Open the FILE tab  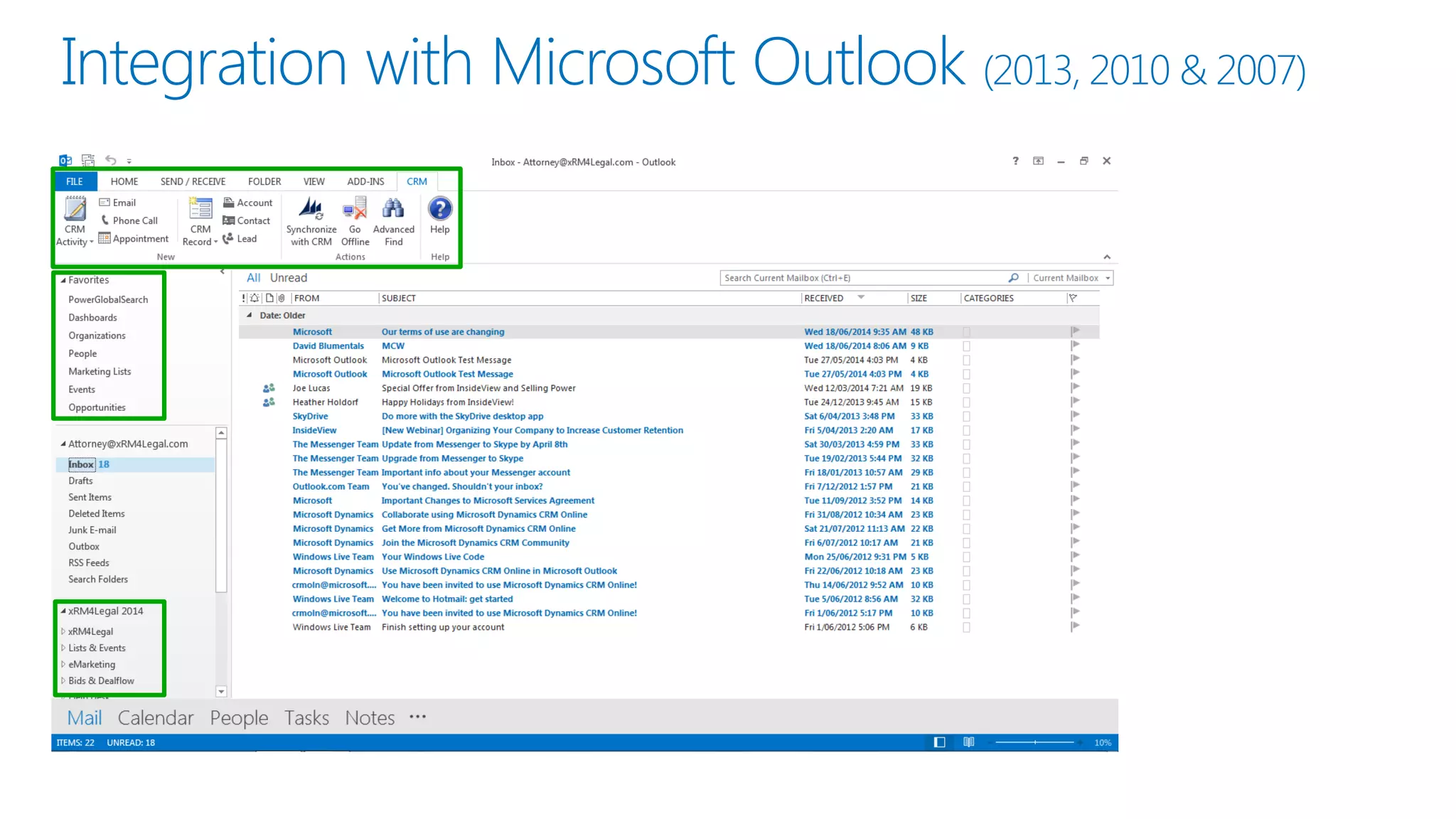75,181
